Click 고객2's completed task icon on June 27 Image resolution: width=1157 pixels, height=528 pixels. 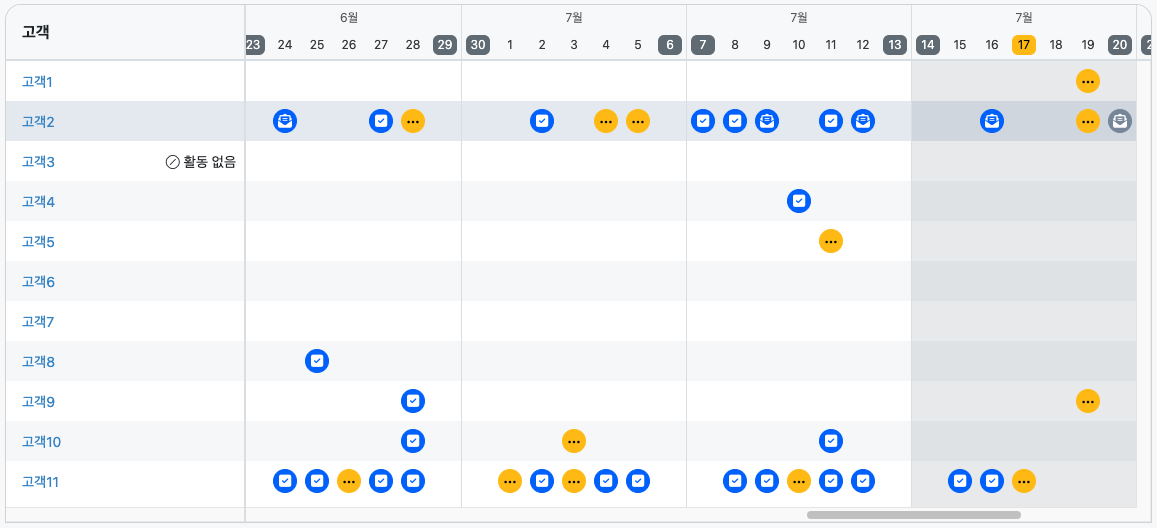381,121
